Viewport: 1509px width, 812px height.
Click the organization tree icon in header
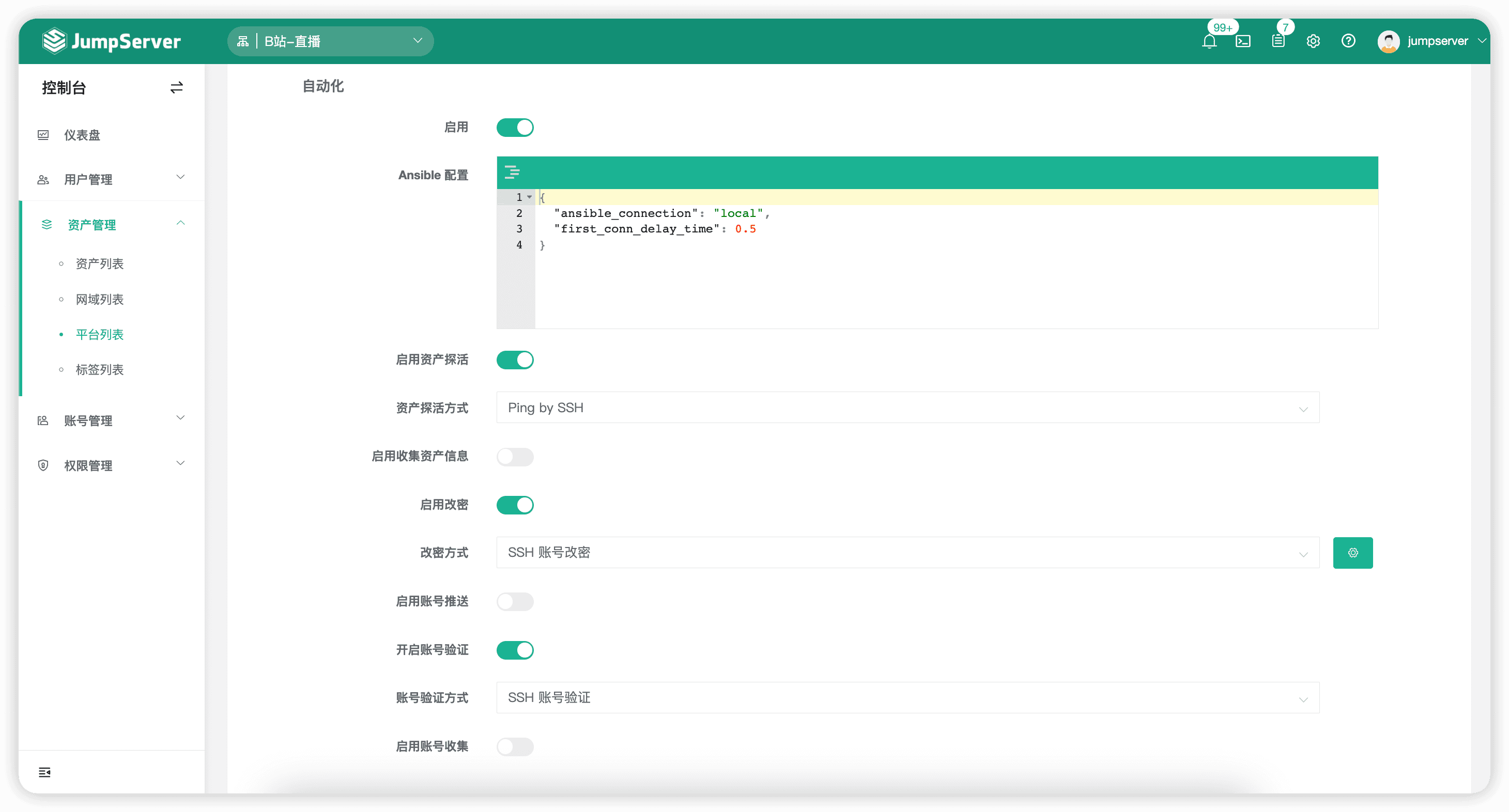click(x=242, y=41)
